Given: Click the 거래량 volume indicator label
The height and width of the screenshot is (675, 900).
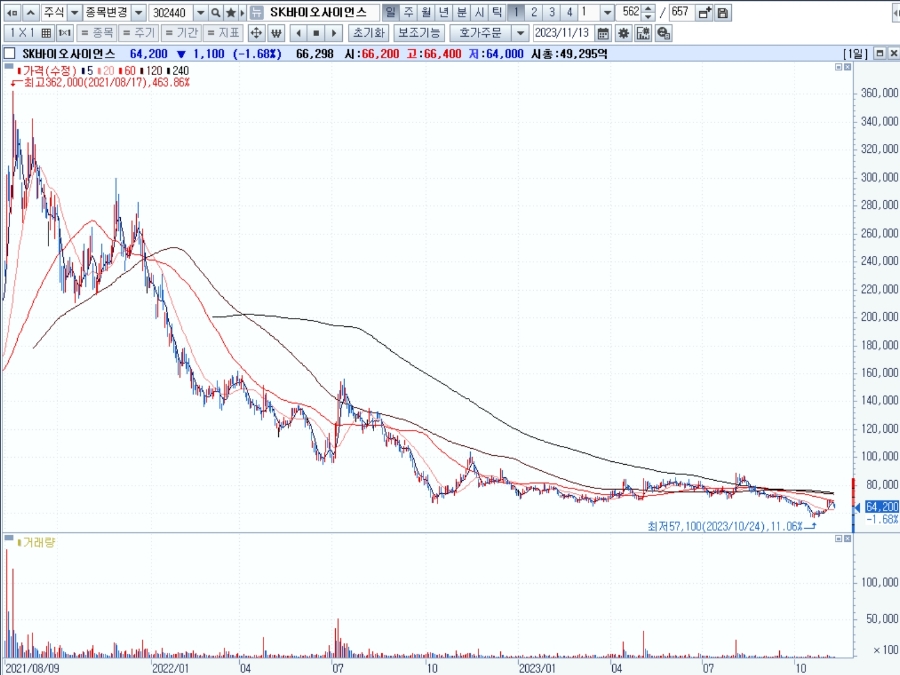Looking at the screenshot, I should click(x=38, y=542).
